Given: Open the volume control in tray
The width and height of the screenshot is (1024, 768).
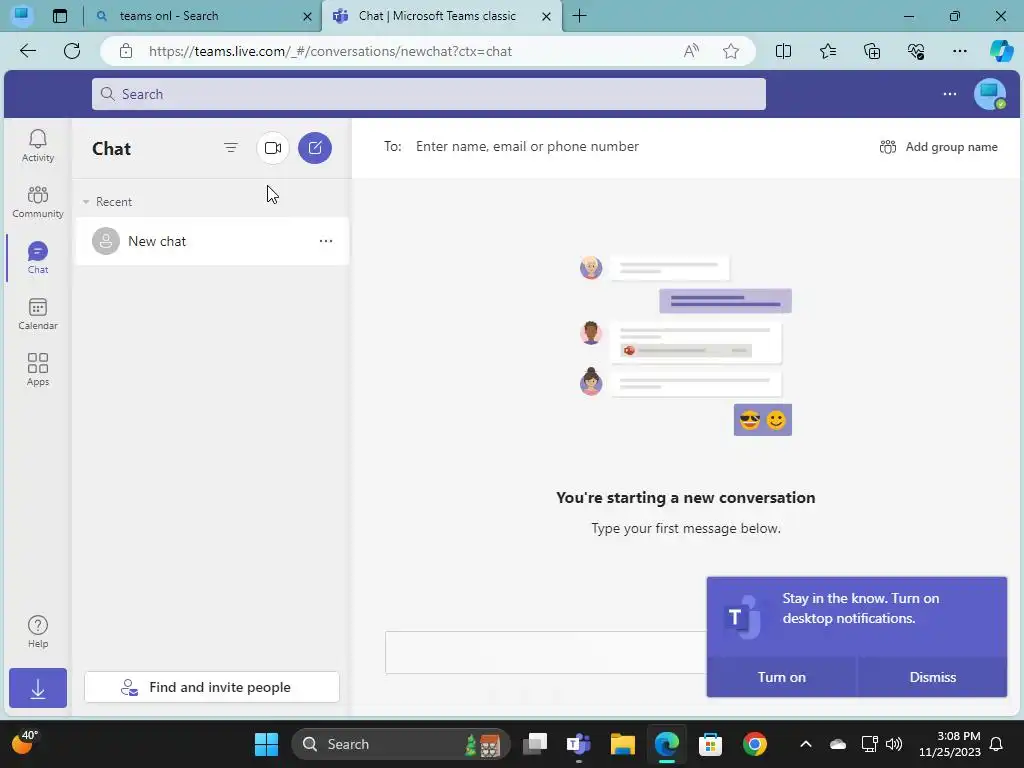Looking at the screenshot, I should pyautogui.click(x=894, y=744).
